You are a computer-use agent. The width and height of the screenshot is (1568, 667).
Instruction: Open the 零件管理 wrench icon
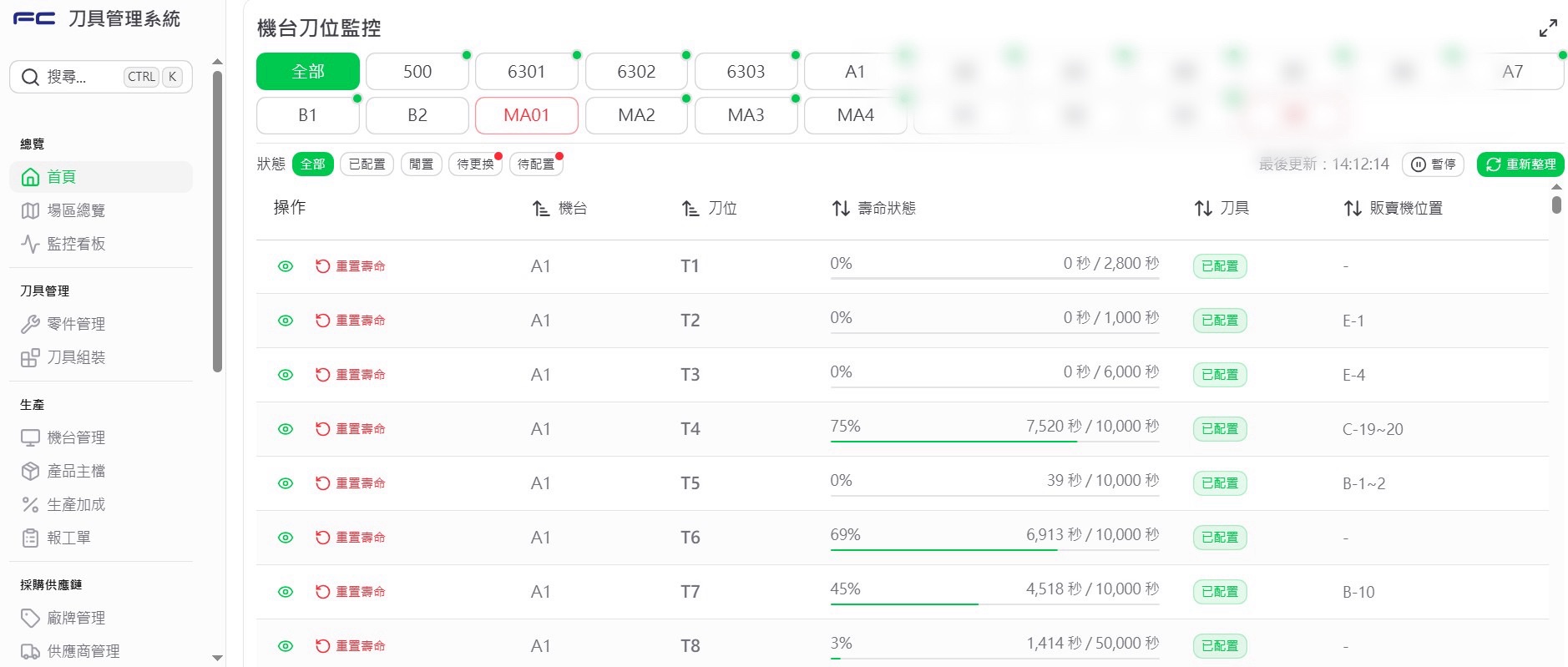[x=30, y=324]
